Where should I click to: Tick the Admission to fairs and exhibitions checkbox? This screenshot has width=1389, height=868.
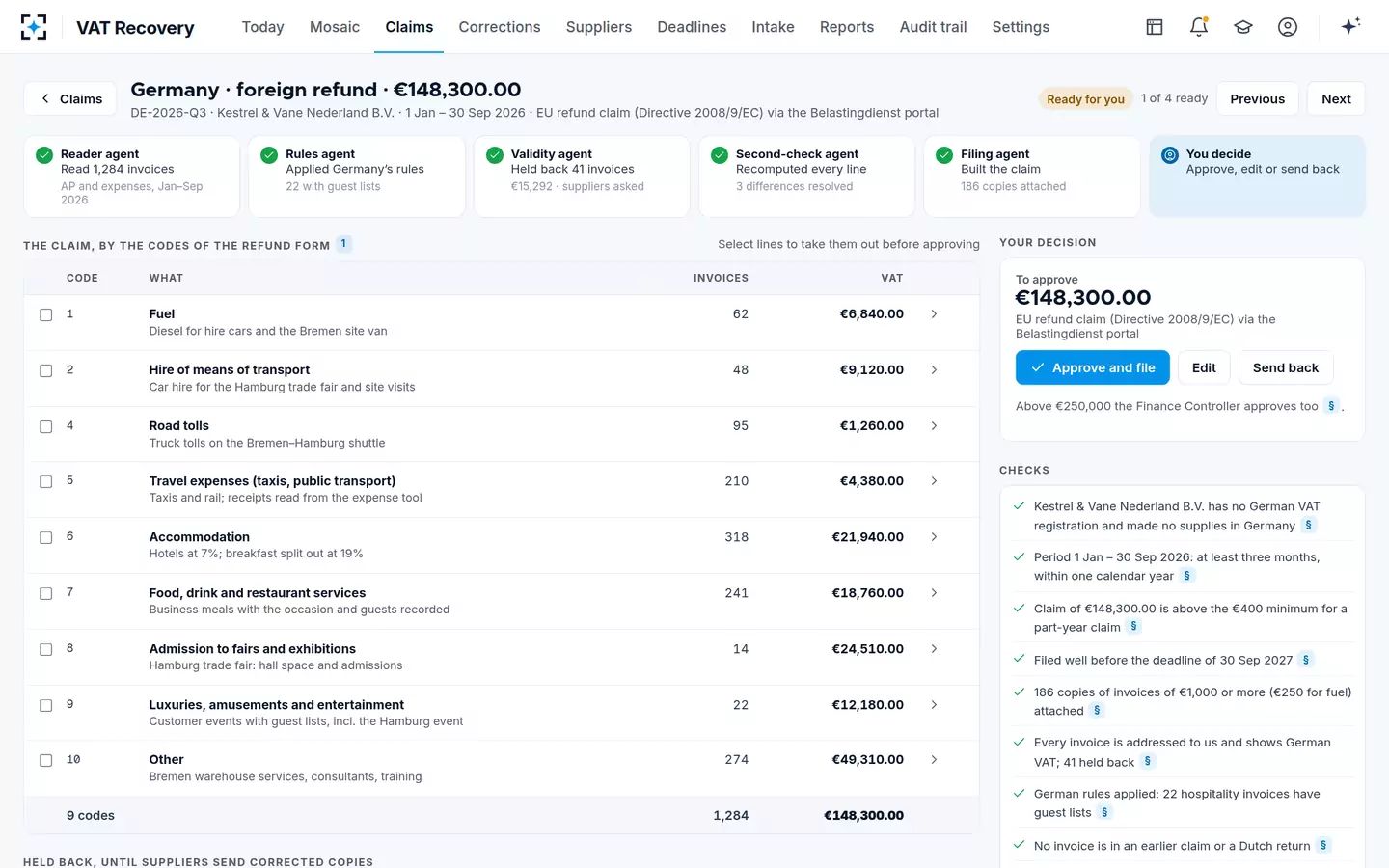pyautogui.click(x=45, y=650)
